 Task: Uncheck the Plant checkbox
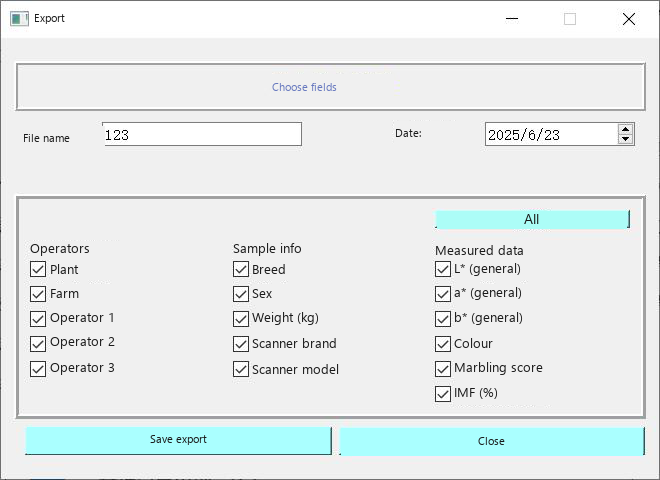pyautogui.click(x=38, y=269)
